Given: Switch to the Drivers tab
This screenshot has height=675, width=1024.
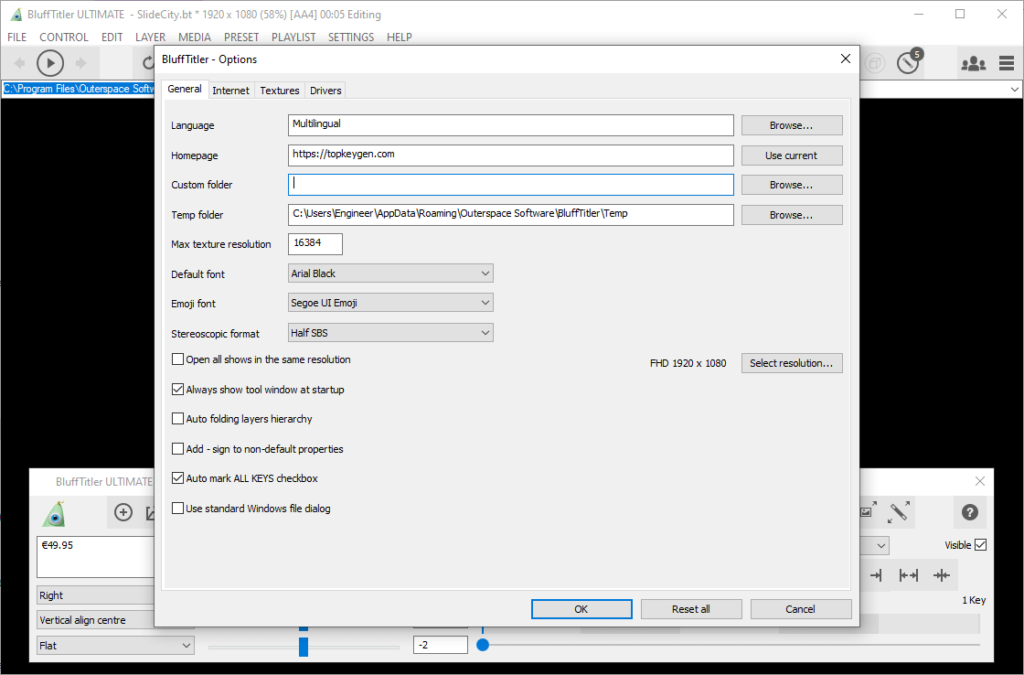Looking at the screenshot, I should [x=325, y=91].
